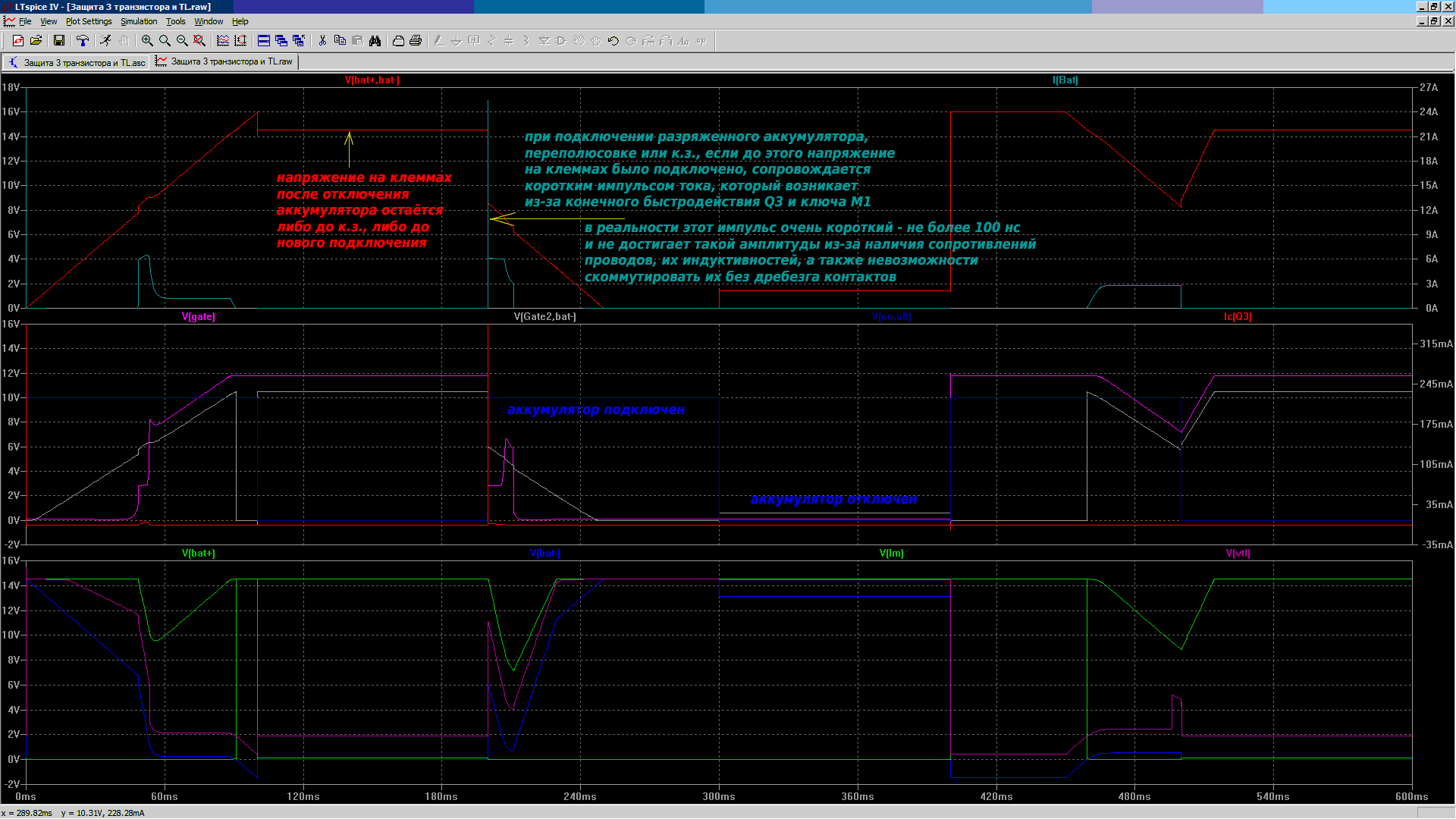Viewport: 1456px width, 819px height.
Task: Zoom out with the minus magnifier
Action: pos(182,41)
